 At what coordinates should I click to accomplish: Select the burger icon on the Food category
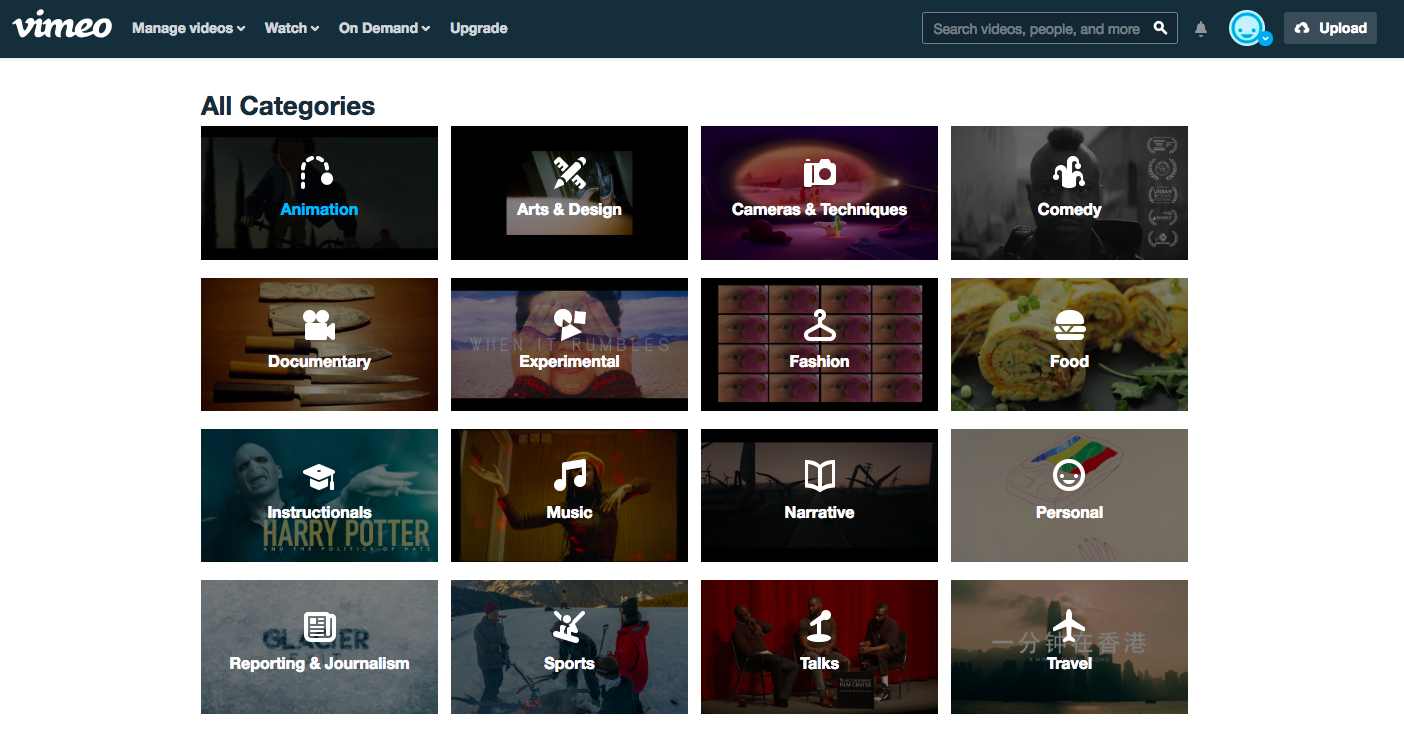point(1069,324)
